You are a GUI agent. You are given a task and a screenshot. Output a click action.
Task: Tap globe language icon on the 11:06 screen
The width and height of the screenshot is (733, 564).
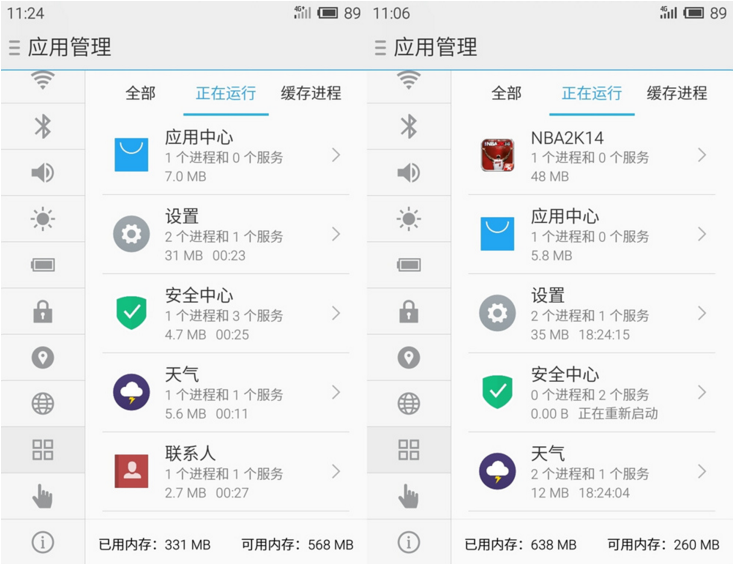(x=408, y=403)
